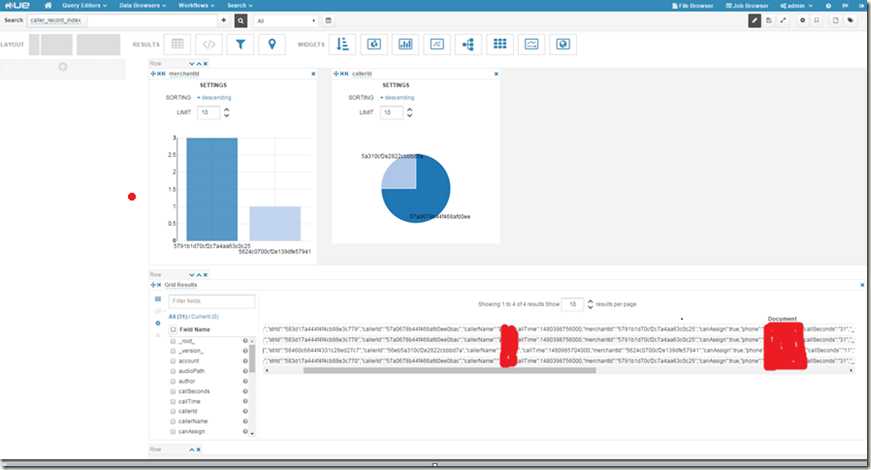This screenshot has width=871, height=470.
Task: Toggle dashboard edit mode pencil icon
Action: tap(754, 21)
